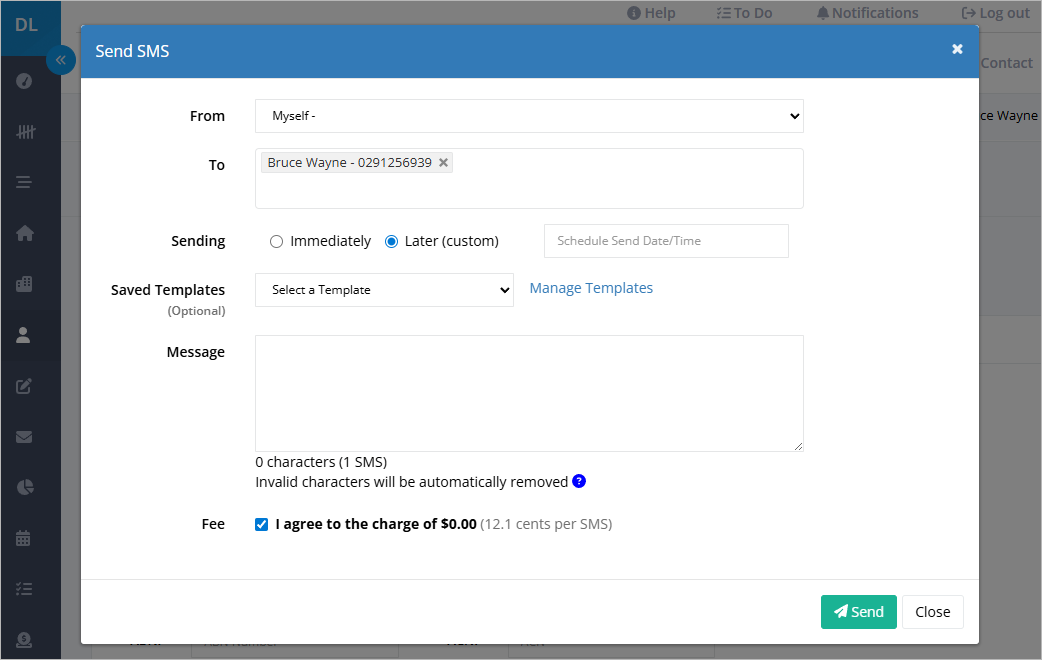This screenshot has width=1042, height=660.
Task: Remove Bruce Wayne recipient tag
Action: tap(443, 163)
